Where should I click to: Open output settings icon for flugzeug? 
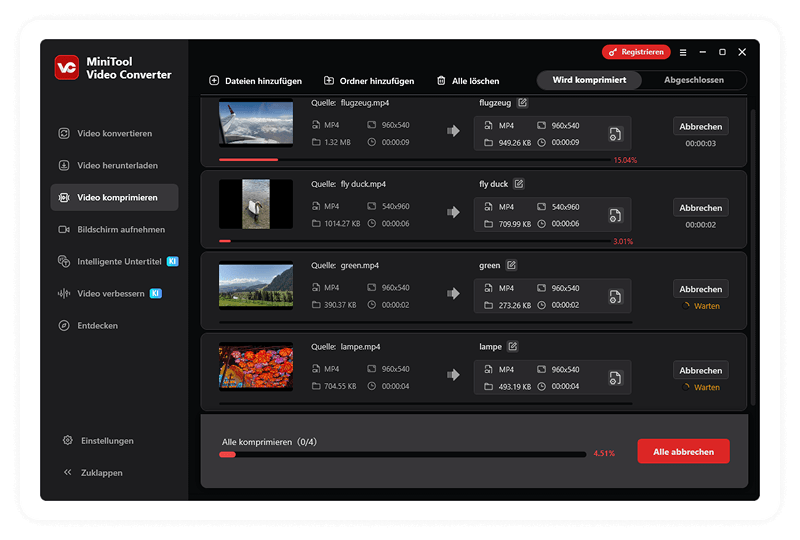(615, 134)
